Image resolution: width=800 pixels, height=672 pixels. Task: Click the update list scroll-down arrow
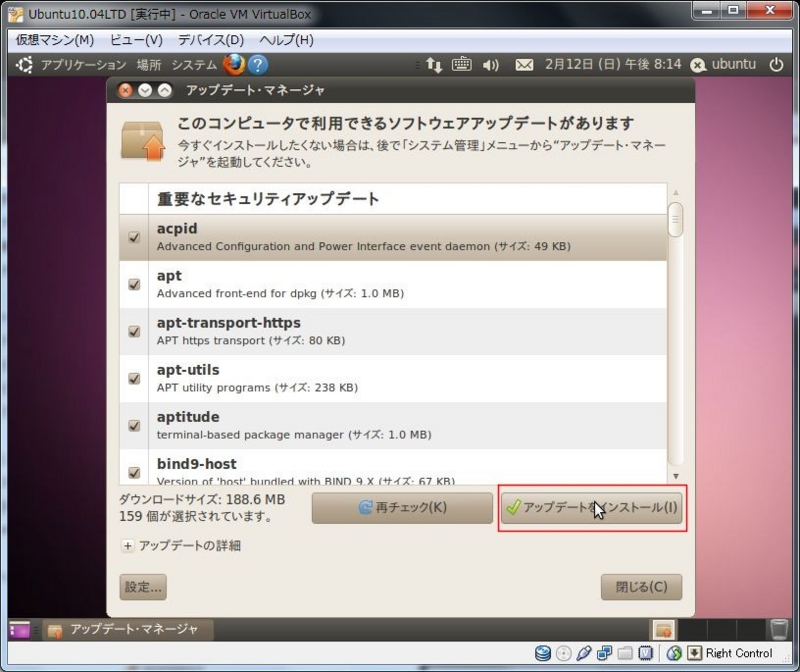tap(676, 476)
